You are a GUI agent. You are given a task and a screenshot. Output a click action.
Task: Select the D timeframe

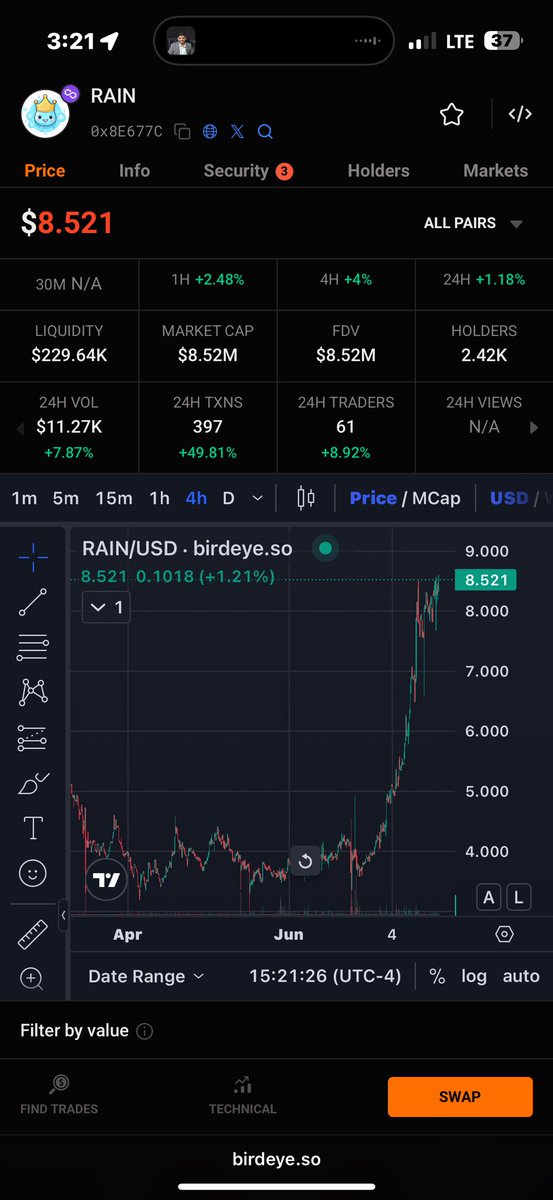point(229,498)
